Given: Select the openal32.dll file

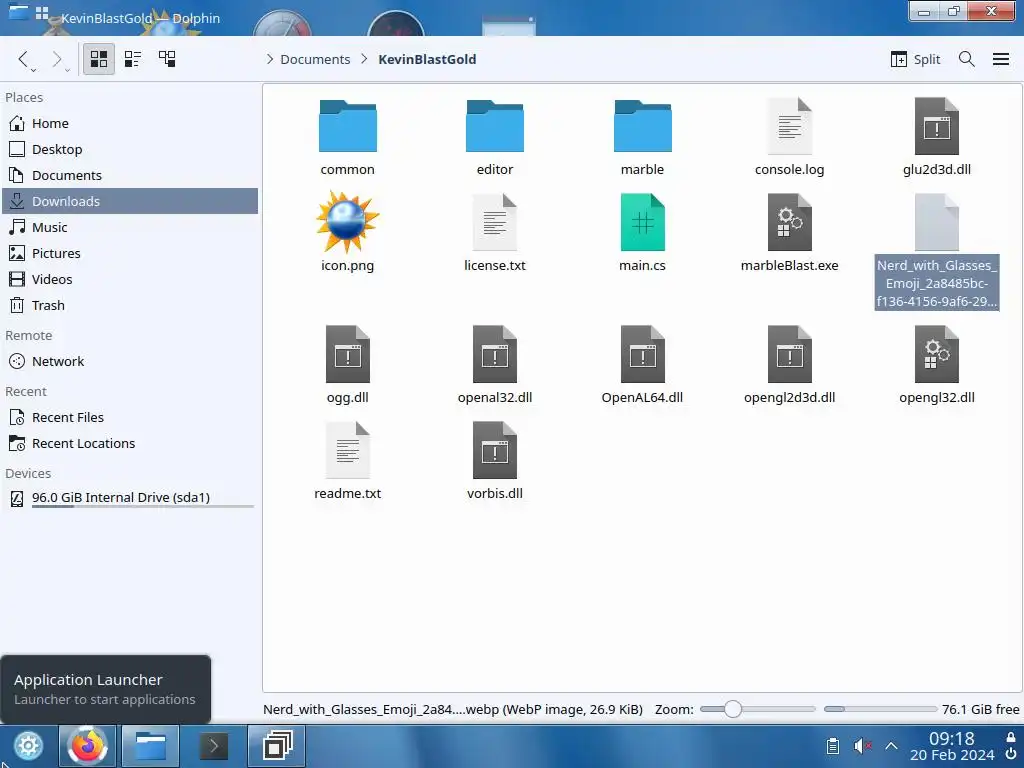Looking at the screenshot, I should pos(495,365).
